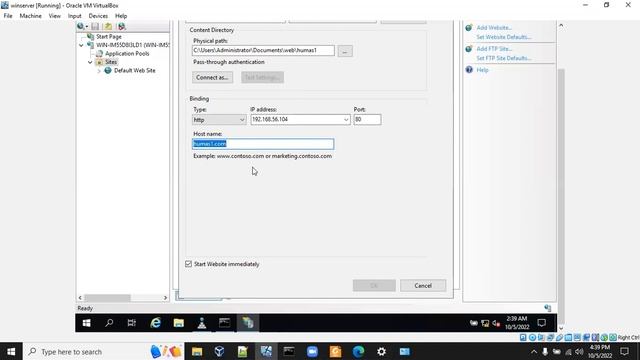Click Help in Actions pane
Screen dimensions: 640x360
coord(482,70)
